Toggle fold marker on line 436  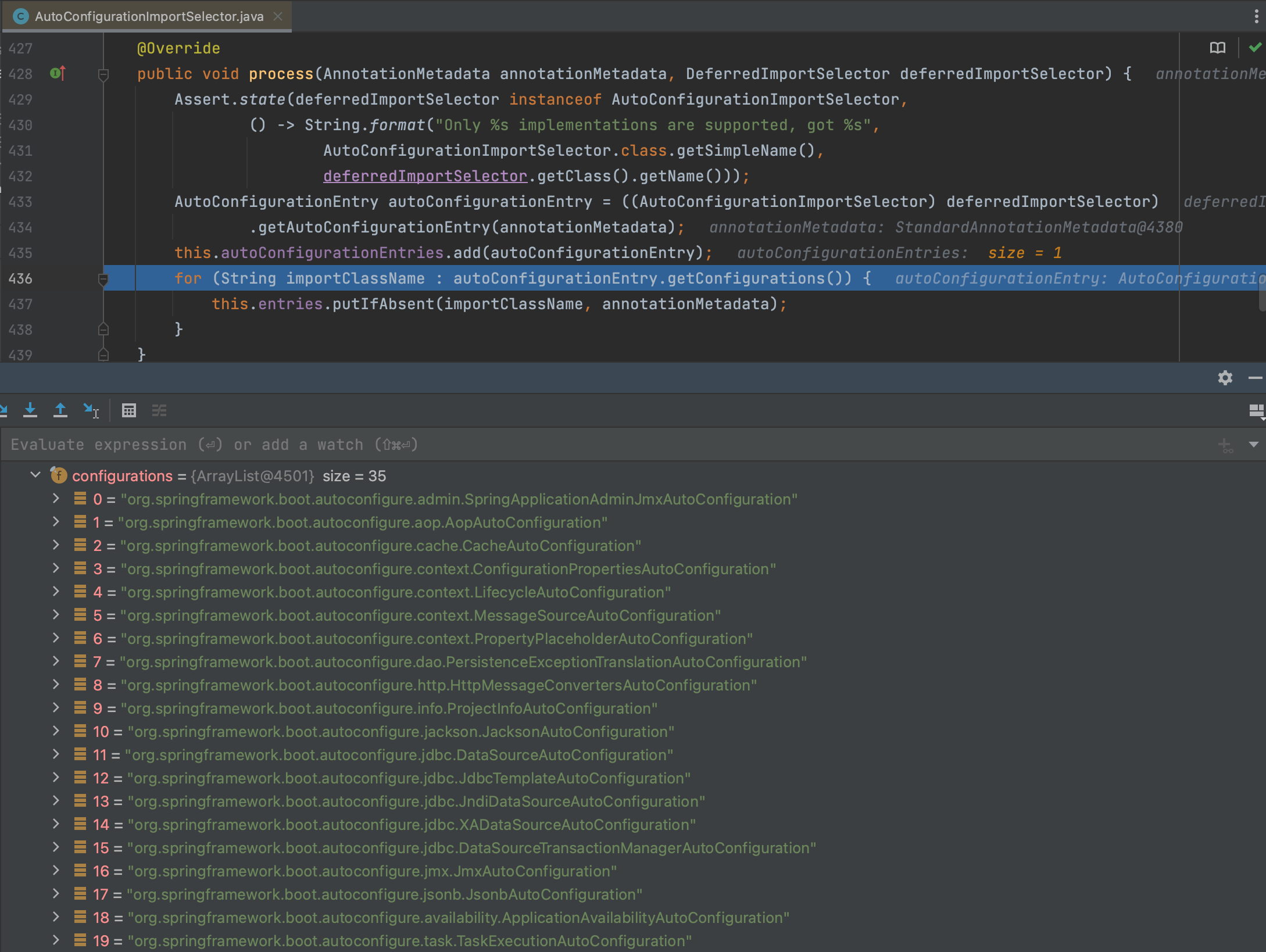click(103, 279)
